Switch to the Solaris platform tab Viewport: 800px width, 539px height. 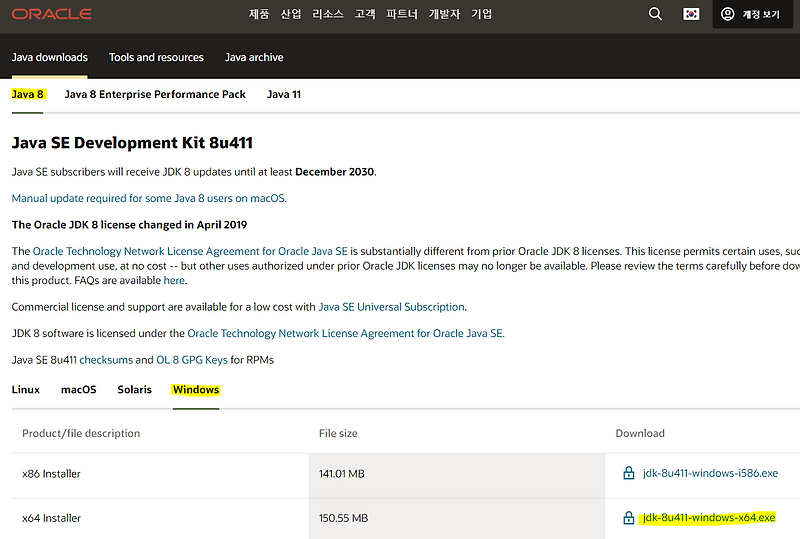pyautogui.click(x=134, y=389)
